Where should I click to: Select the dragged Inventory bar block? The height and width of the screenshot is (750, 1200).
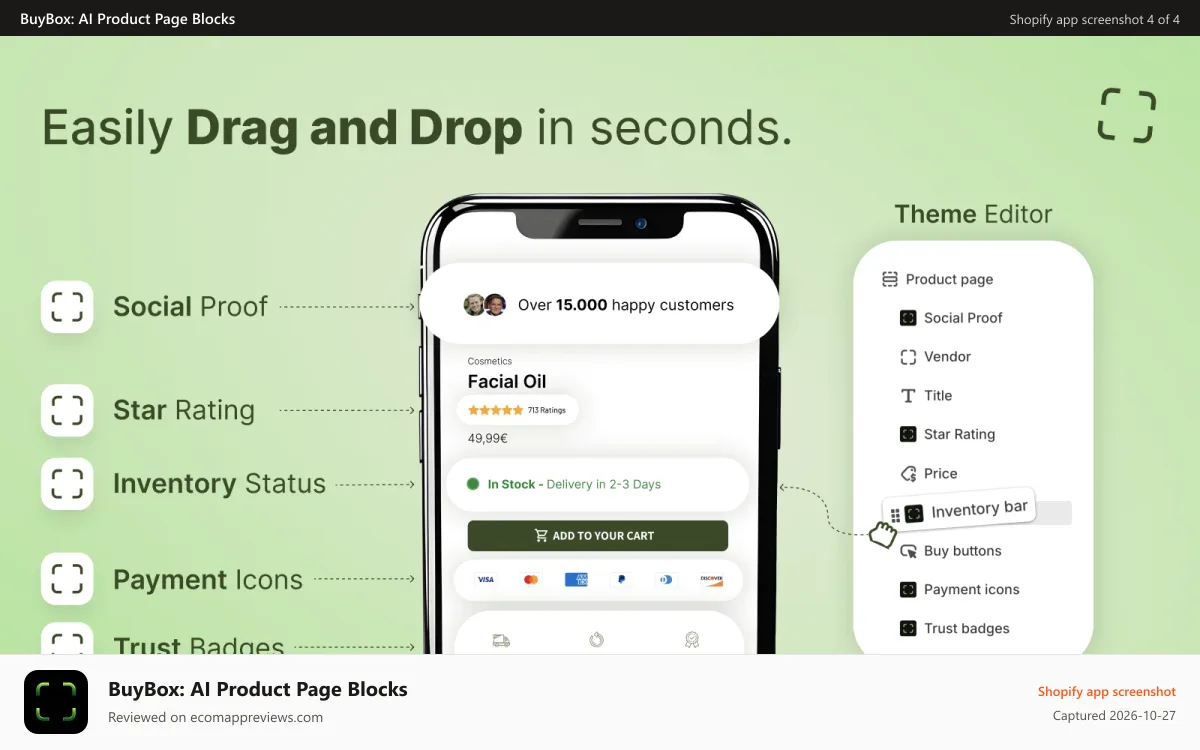(x=960, y=511)
